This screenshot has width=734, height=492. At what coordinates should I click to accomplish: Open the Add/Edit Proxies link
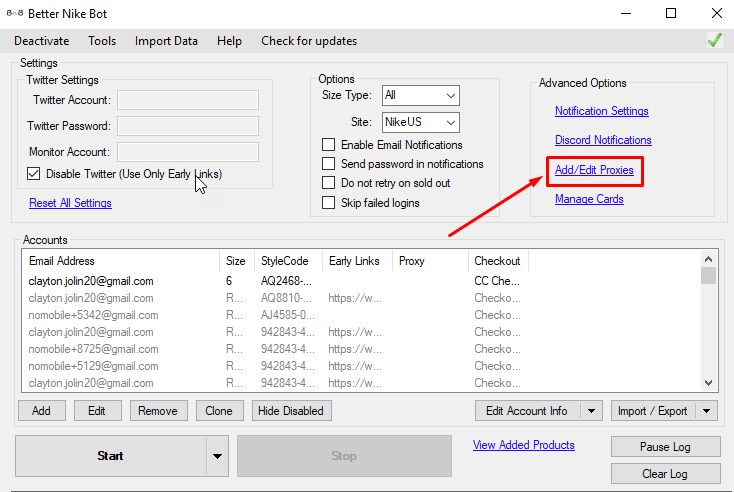[x=594, y=170]
